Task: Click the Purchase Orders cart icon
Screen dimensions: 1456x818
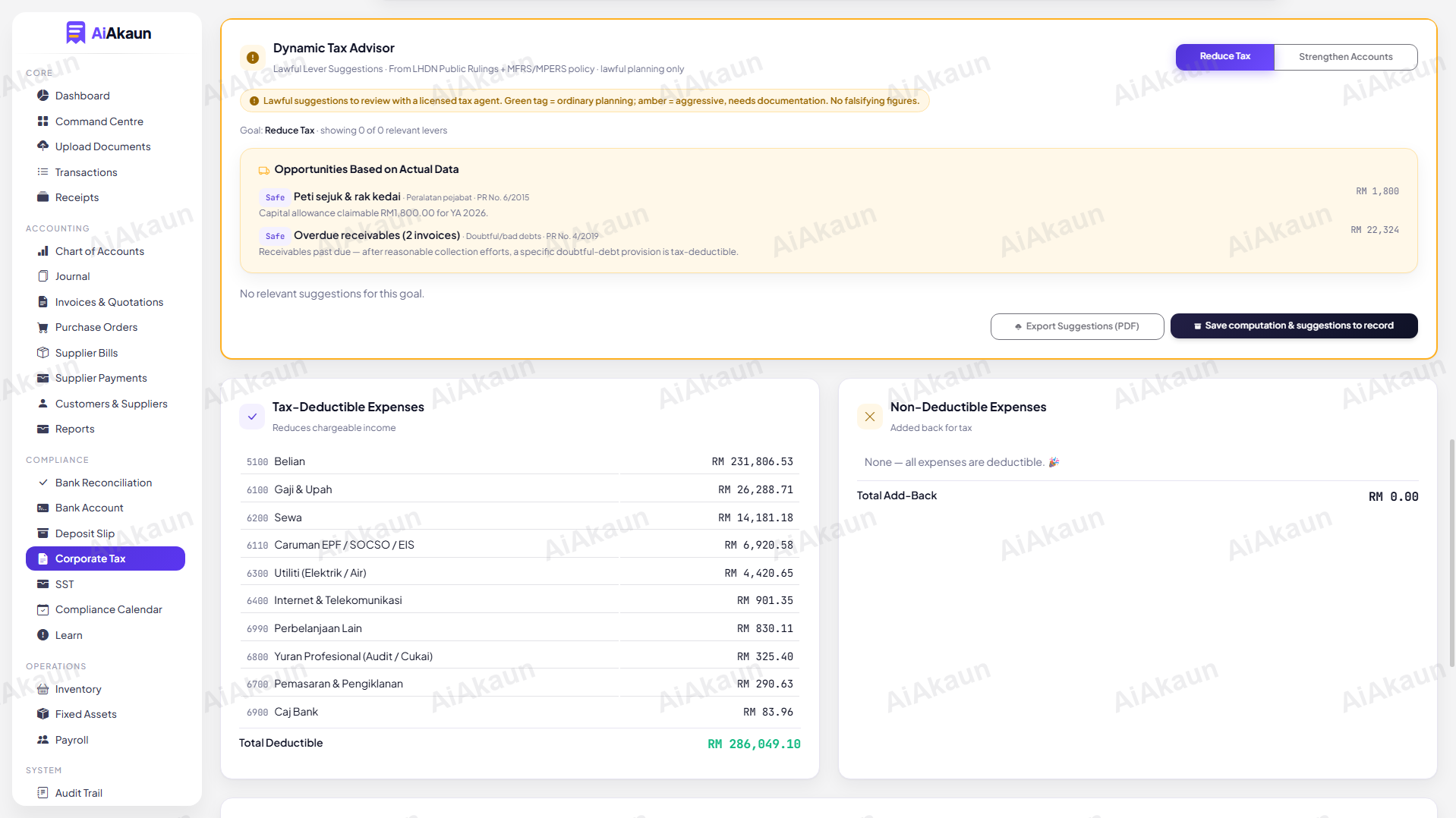Action: pos(43,327)
